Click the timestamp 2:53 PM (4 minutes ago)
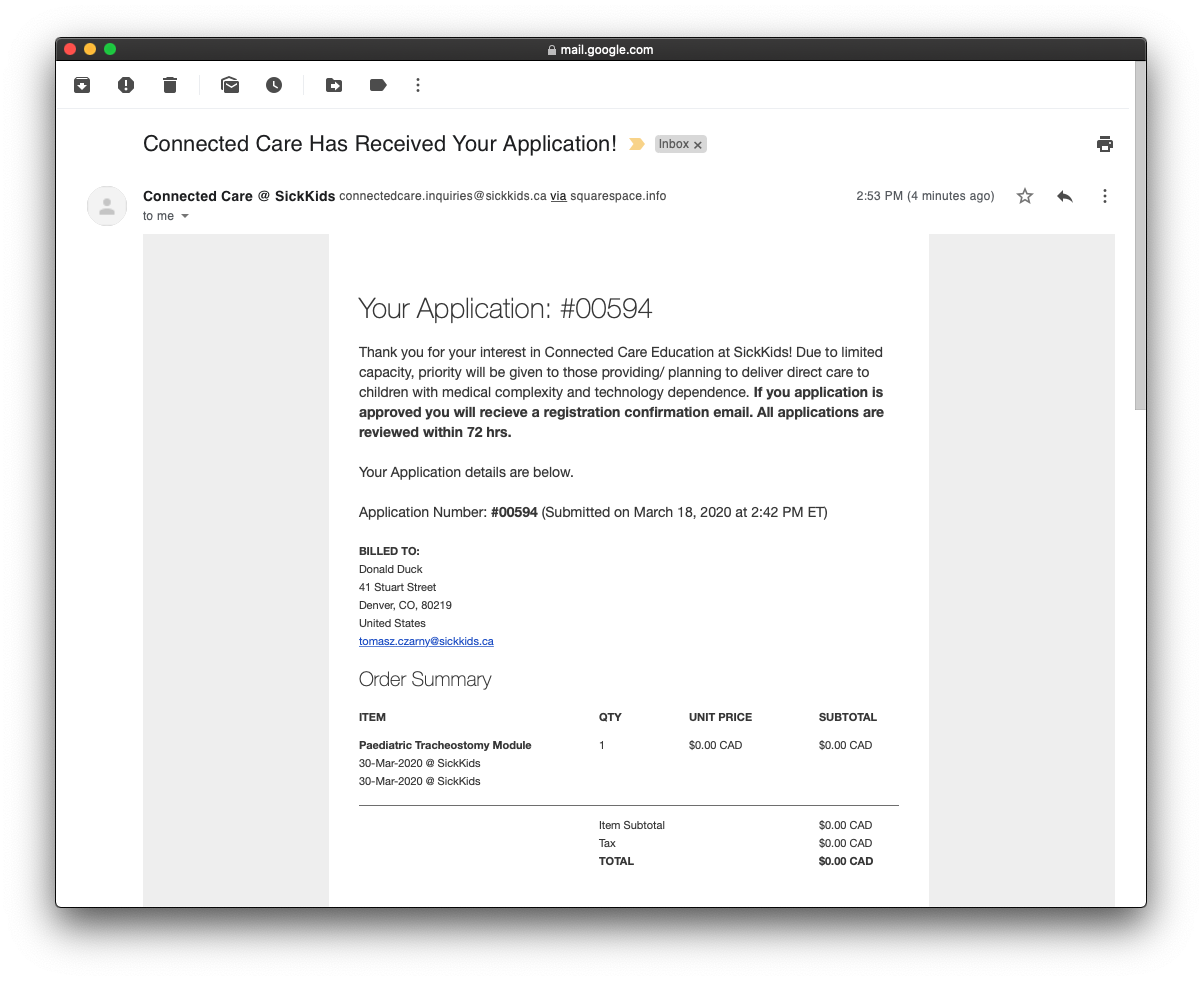This screenshot has height=981, width=1202. [925, 196]
